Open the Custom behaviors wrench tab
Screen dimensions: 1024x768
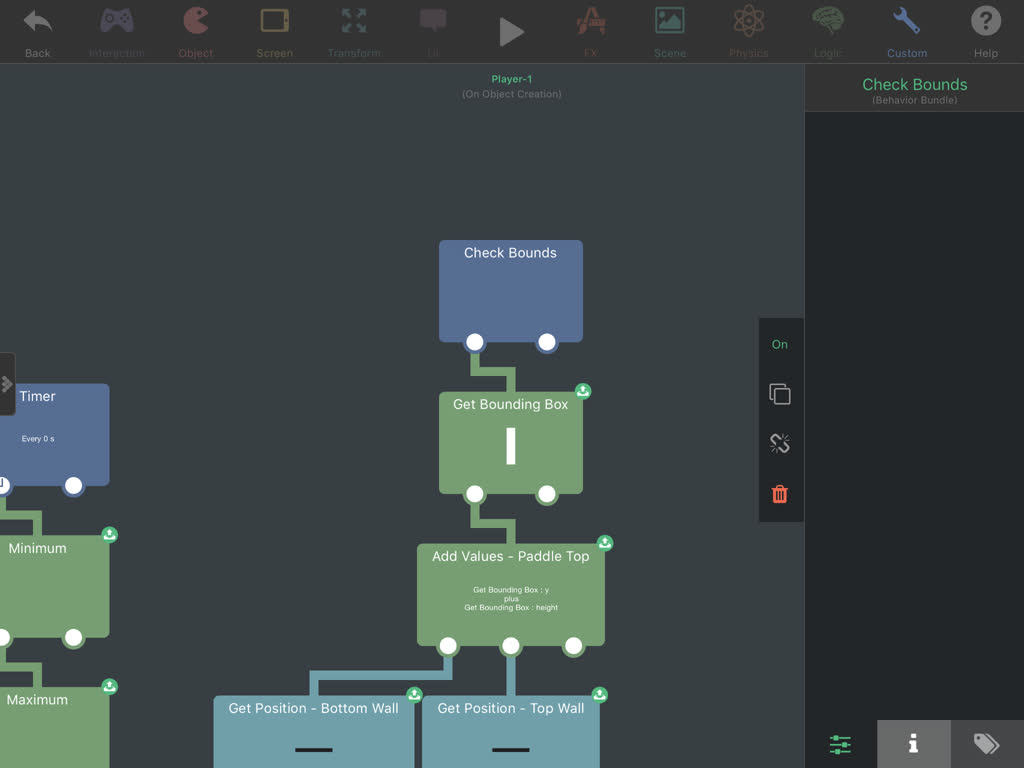906,30
